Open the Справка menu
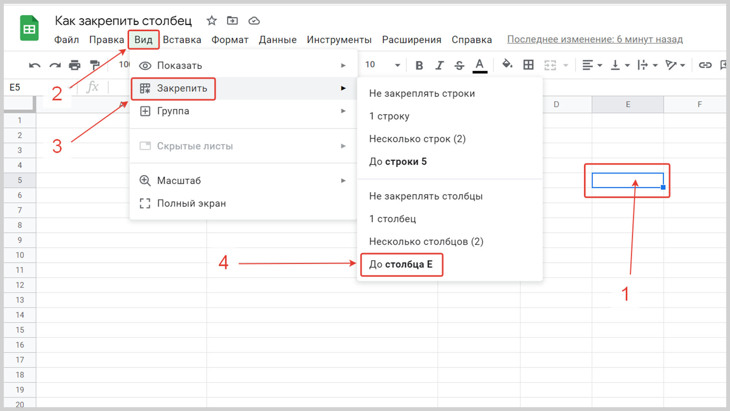This screenshot has height=411, width=730. pos(472,40)
